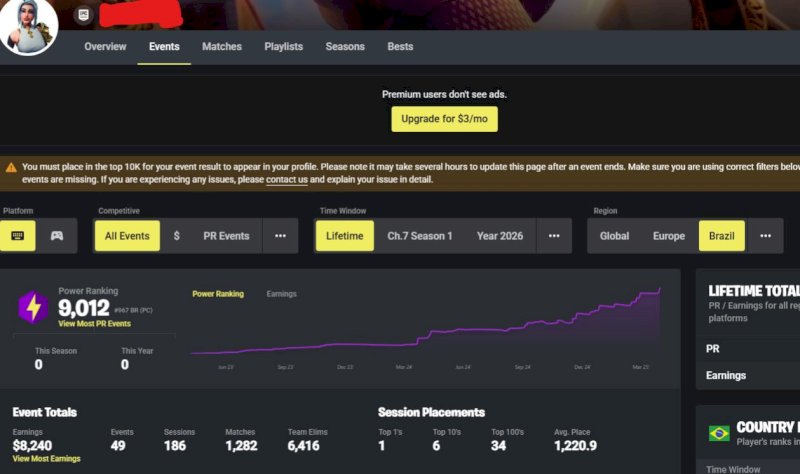Expand more Competitive filter options
Viewport: 800px width, 474px height.
(x=281, y=236)
